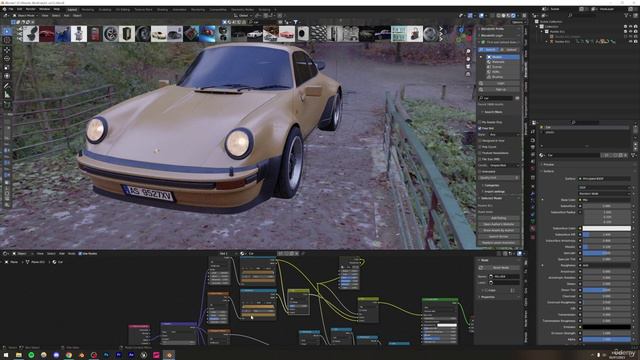The image size is (640, 360).
Task: Toggle the Free first checkbox
Action: click(480, 128)
